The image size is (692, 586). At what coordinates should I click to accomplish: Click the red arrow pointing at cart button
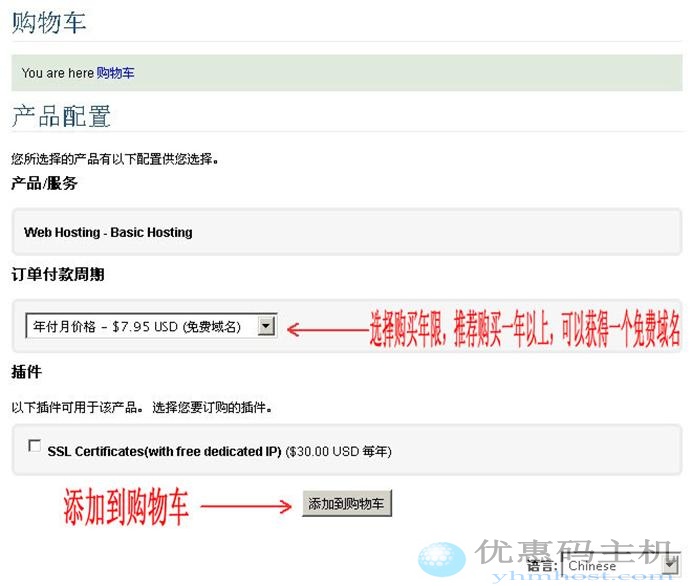pos(246,507)
